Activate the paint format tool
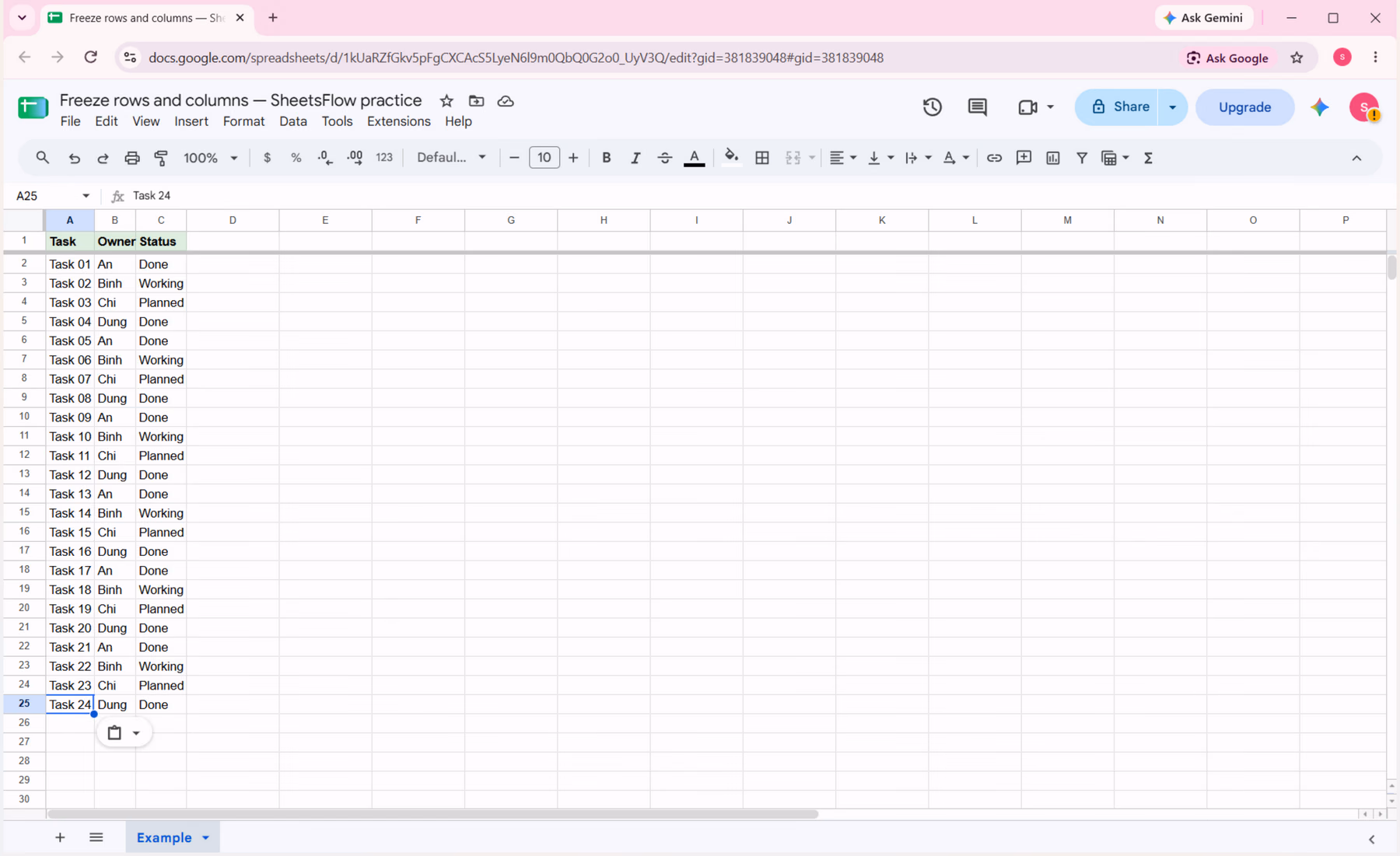Viewport: 1400px width, 856px height. coord(161,158)
